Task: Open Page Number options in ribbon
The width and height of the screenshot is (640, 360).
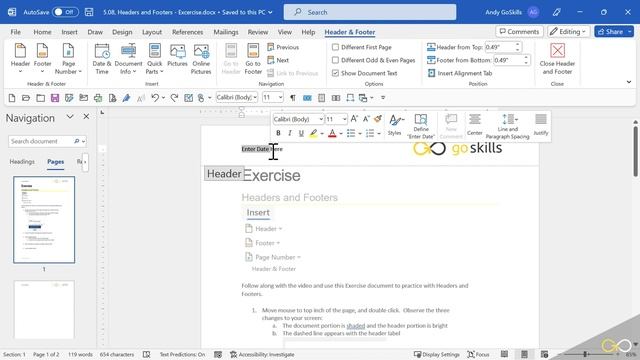Action: tap(68, 58)
